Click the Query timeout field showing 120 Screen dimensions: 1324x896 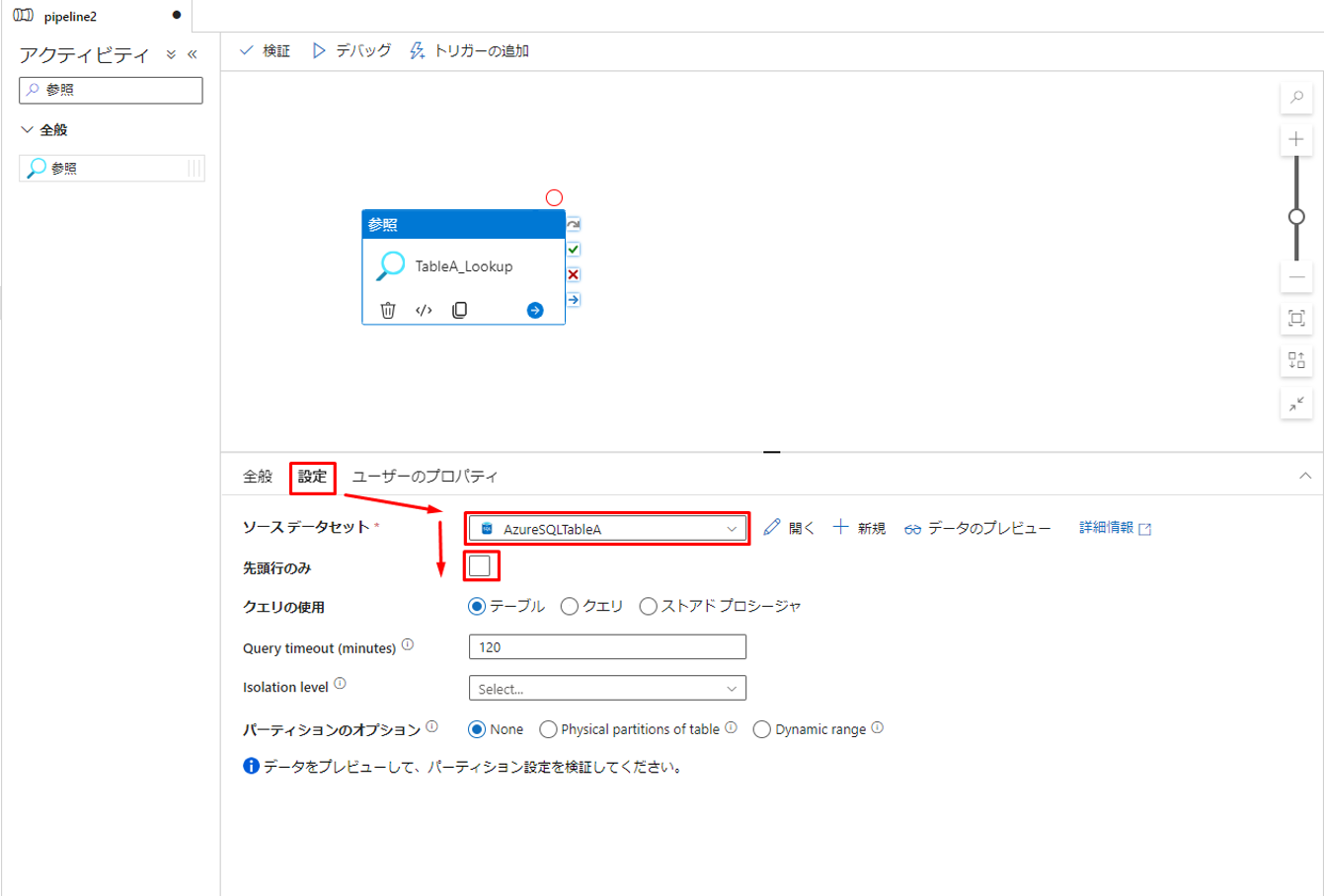pos(607,647)
